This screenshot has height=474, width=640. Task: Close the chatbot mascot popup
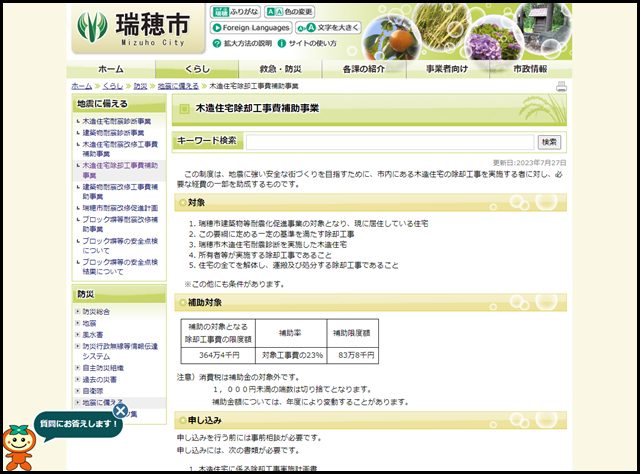(120, 410)
